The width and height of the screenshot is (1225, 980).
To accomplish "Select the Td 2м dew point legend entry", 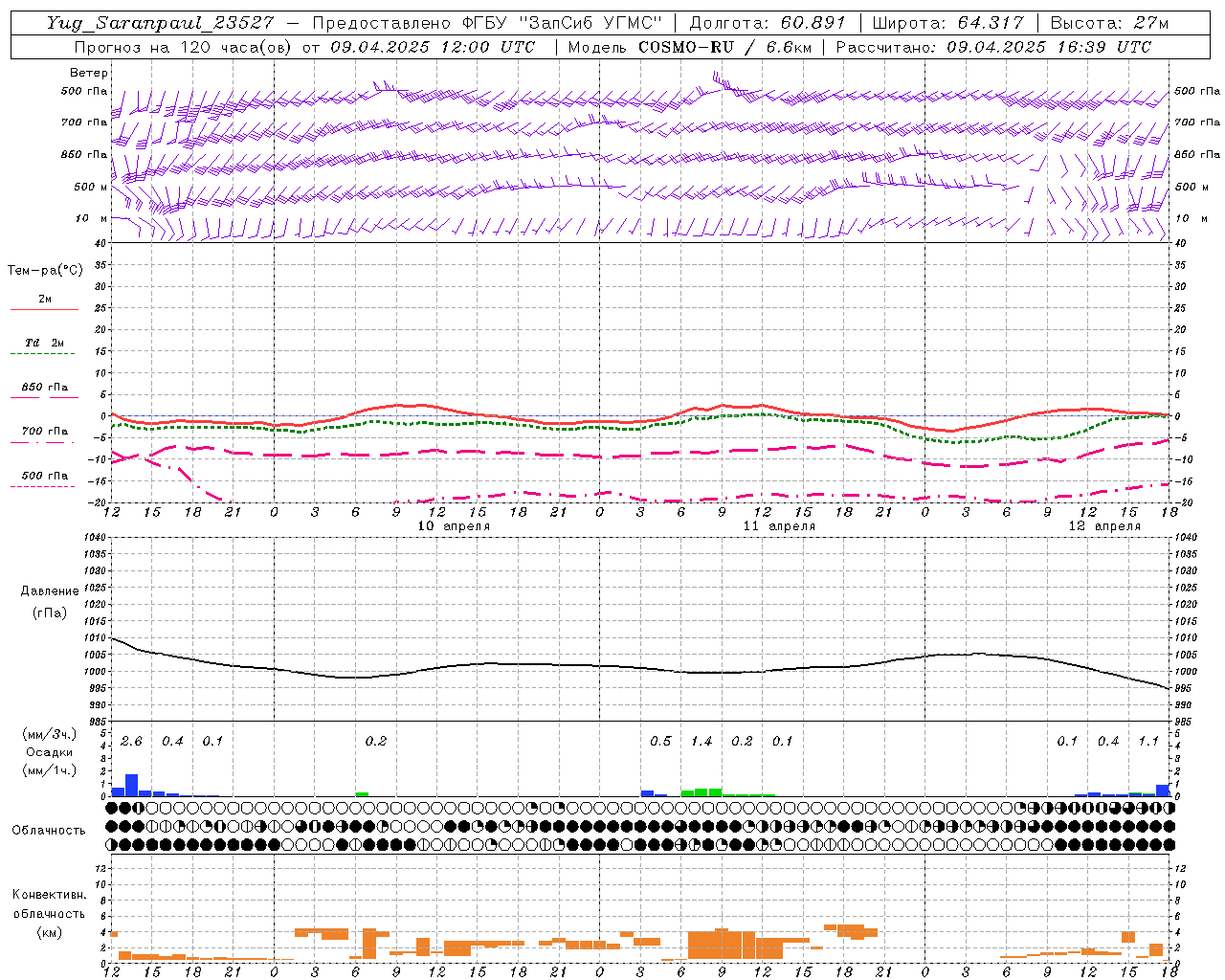I will point(44,343).
